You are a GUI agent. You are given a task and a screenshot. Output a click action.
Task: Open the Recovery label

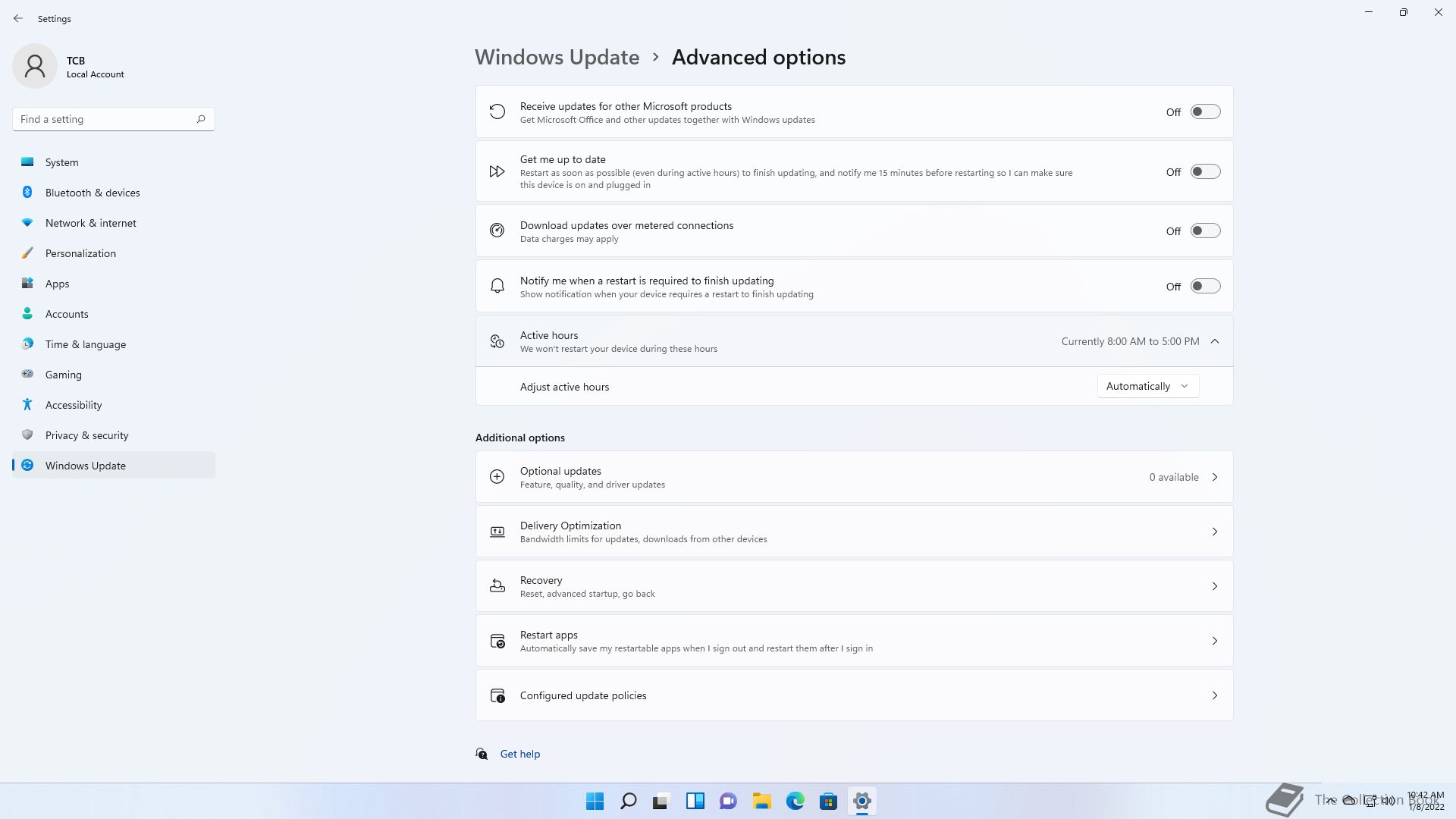pyautogui.click(x=541, y=580)
